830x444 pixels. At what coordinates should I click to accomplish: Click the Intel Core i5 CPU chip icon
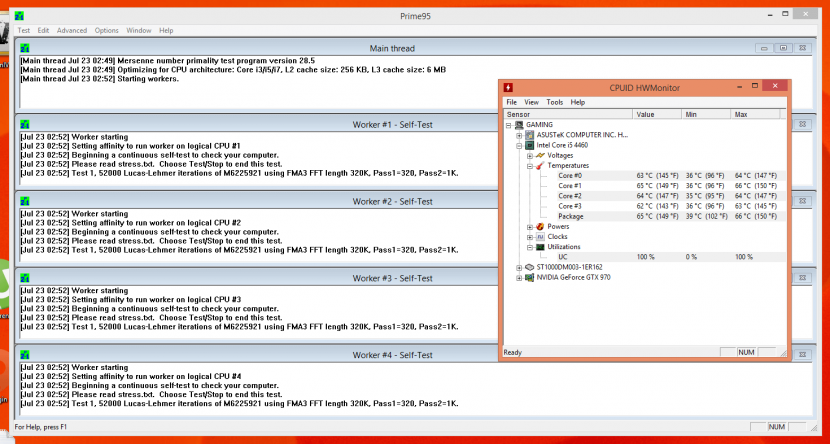[x=529, y=145]
